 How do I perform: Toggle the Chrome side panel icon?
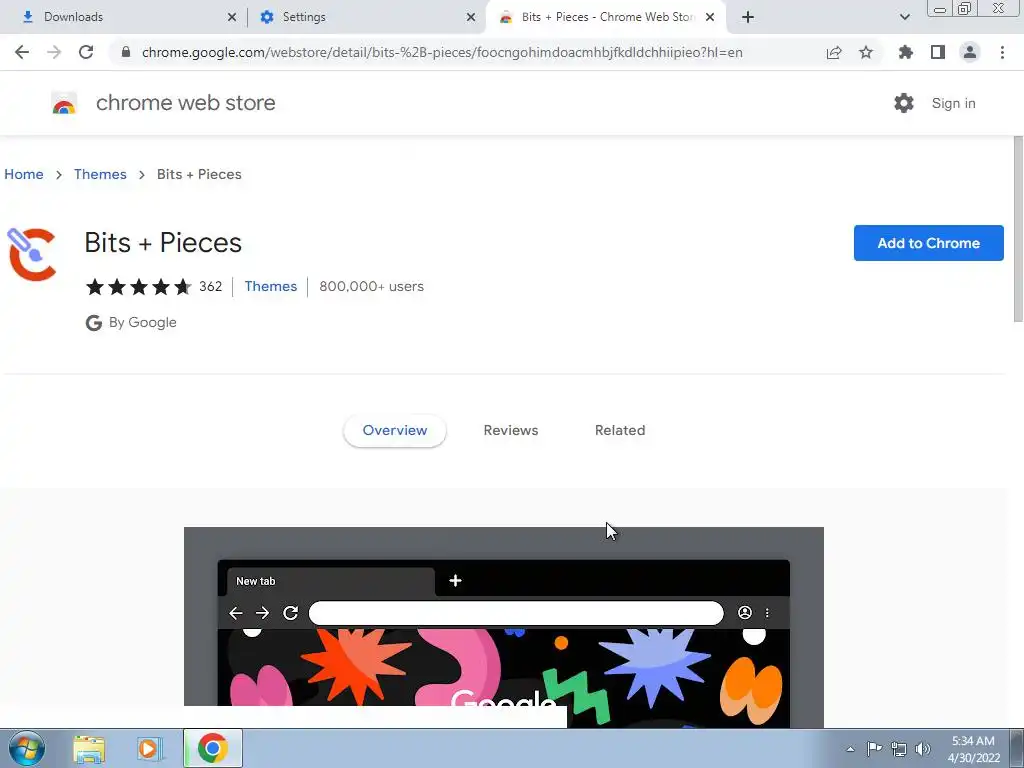click(x=938, y=52)
